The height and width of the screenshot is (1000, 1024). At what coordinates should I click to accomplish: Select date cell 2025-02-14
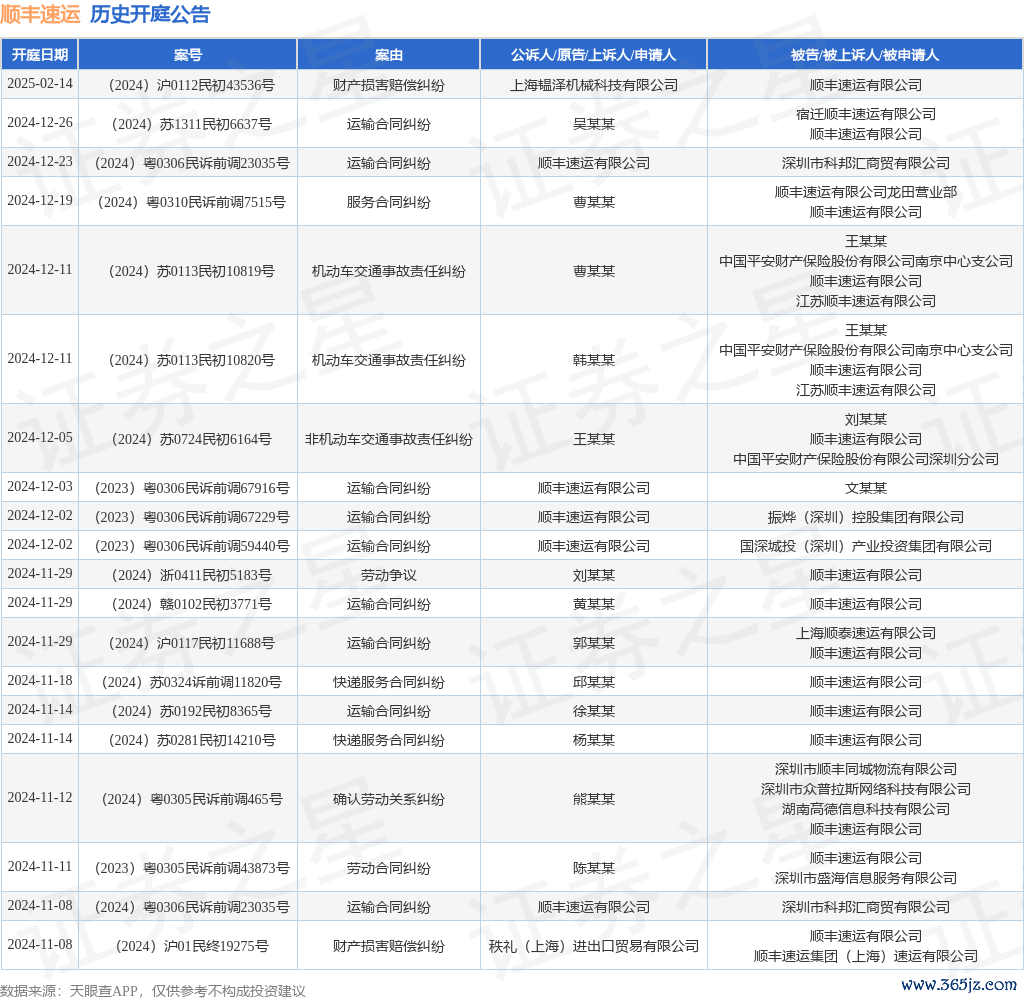[x=40, y=84]
